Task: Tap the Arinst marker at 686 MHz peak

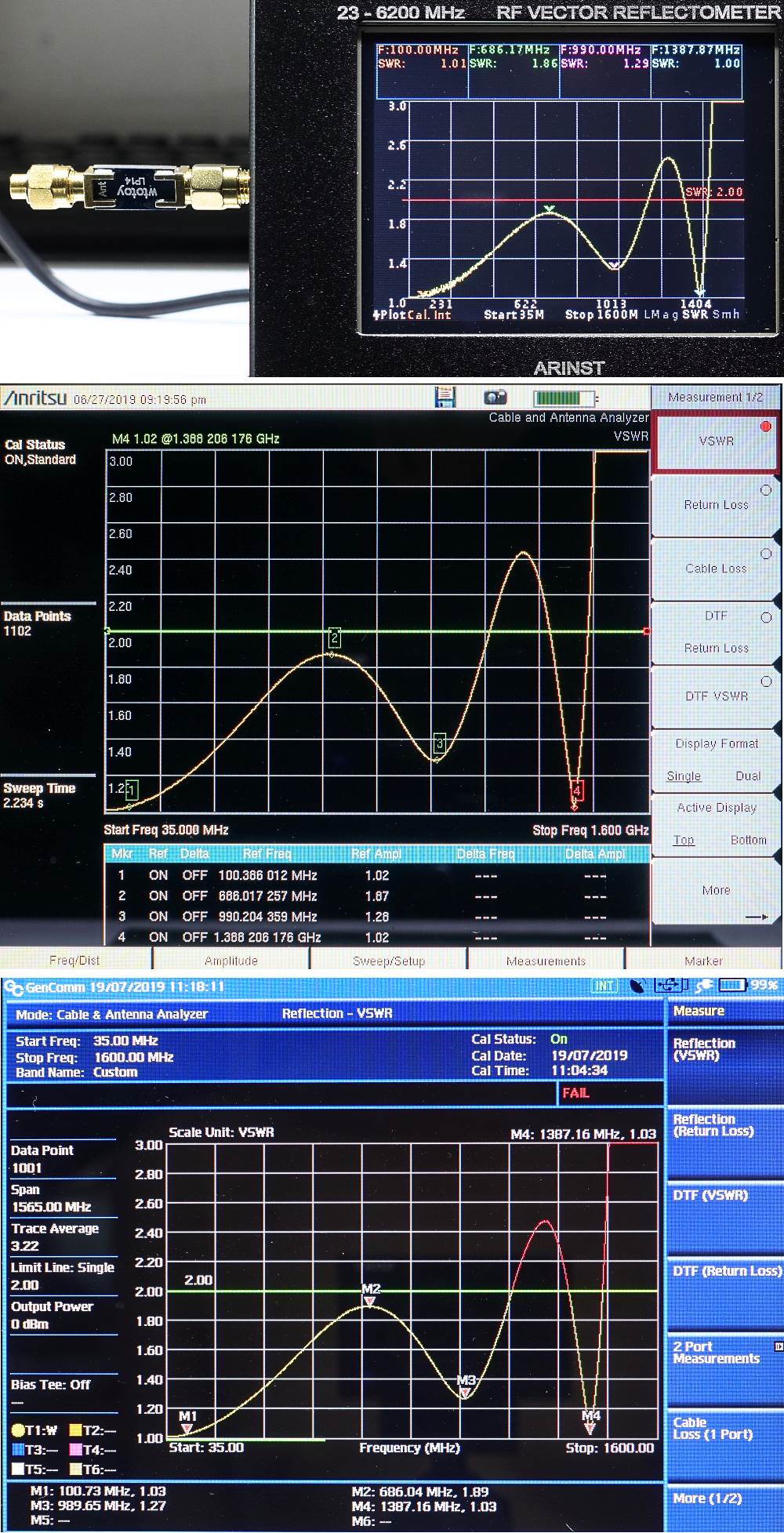Action: 550,209
